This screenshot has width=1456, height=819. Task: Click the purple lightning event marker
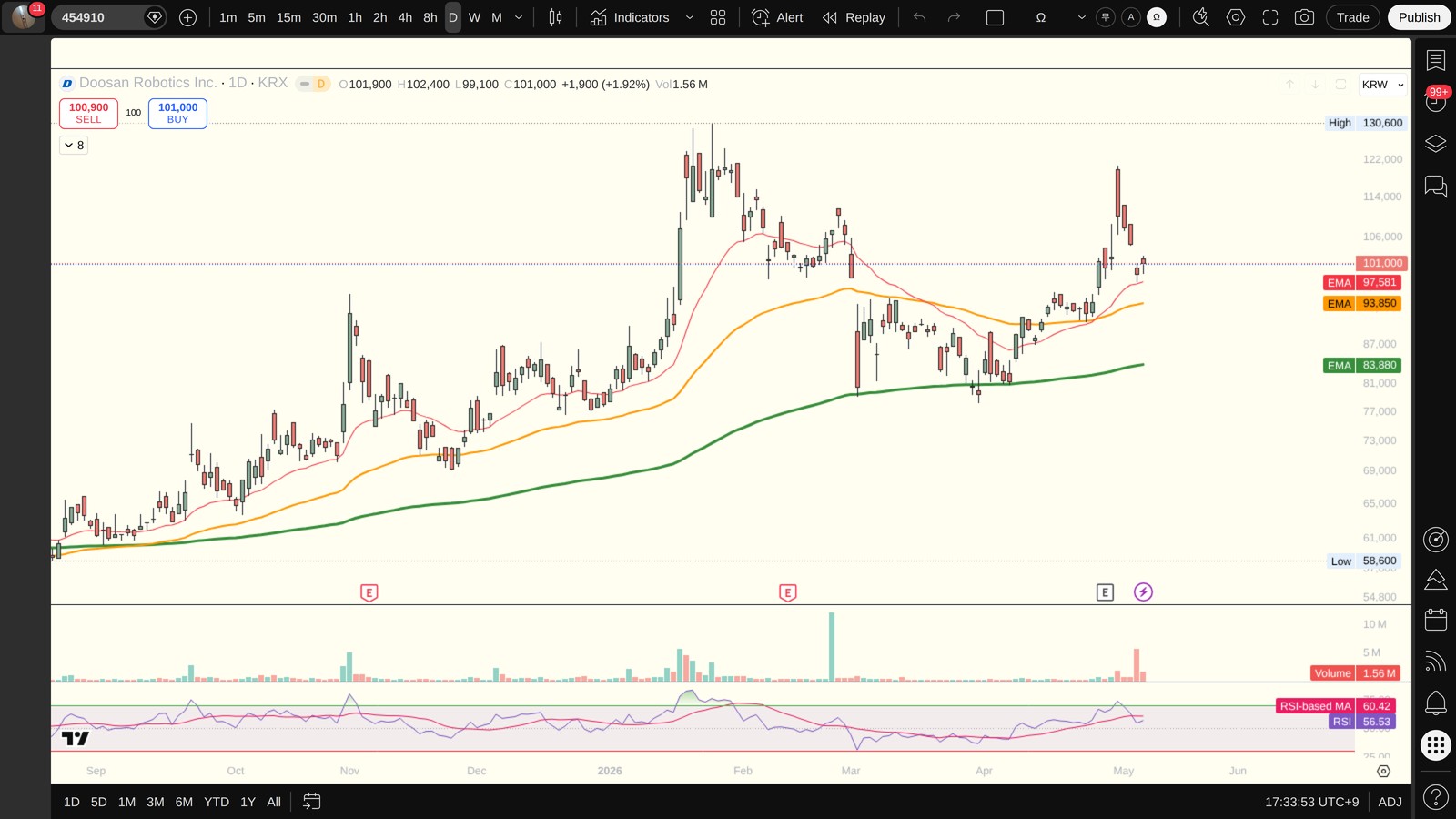[x=1144, y=592]
